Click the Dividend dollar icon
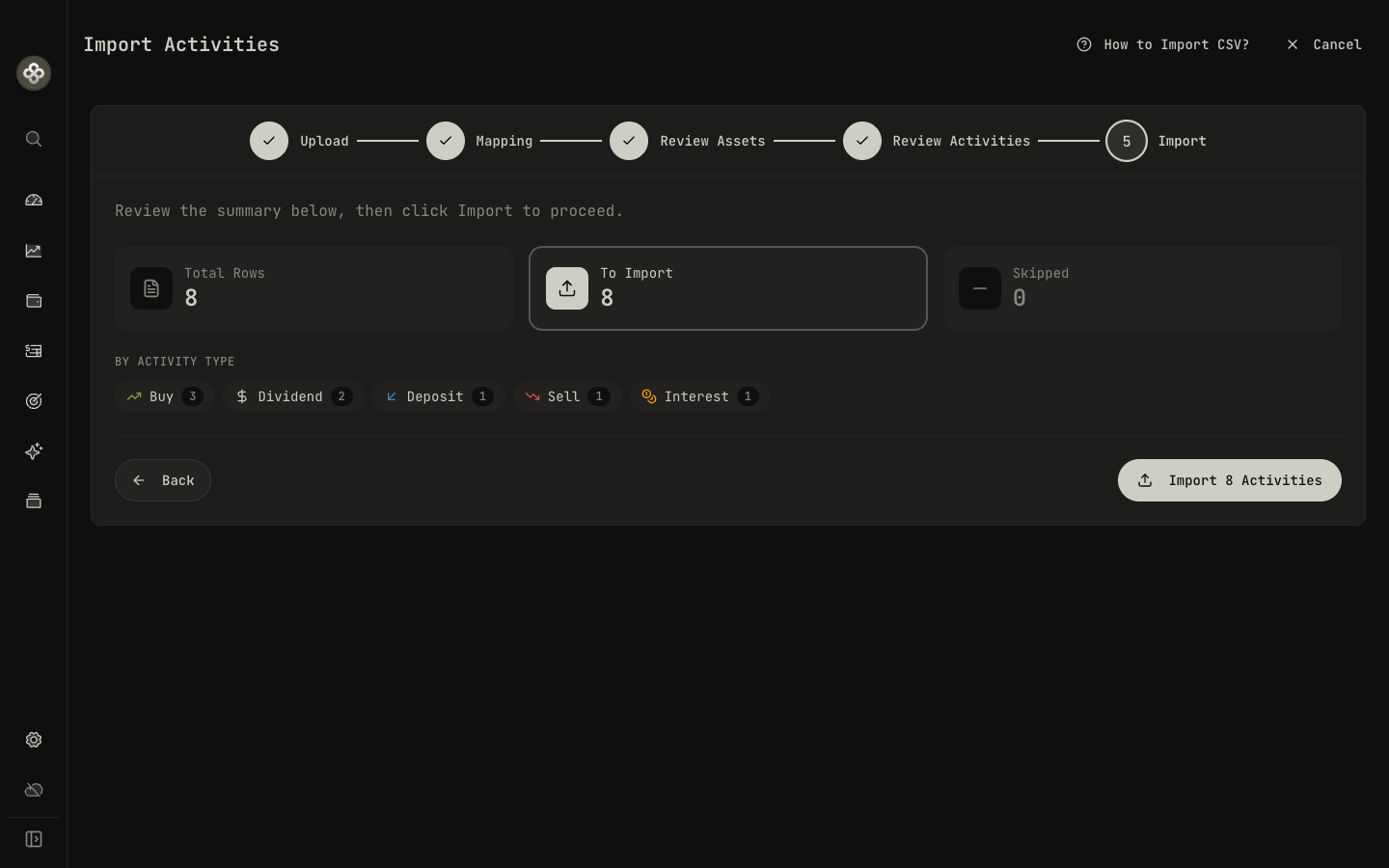Screen dimensions: 1389x868 tap(242, 396)
